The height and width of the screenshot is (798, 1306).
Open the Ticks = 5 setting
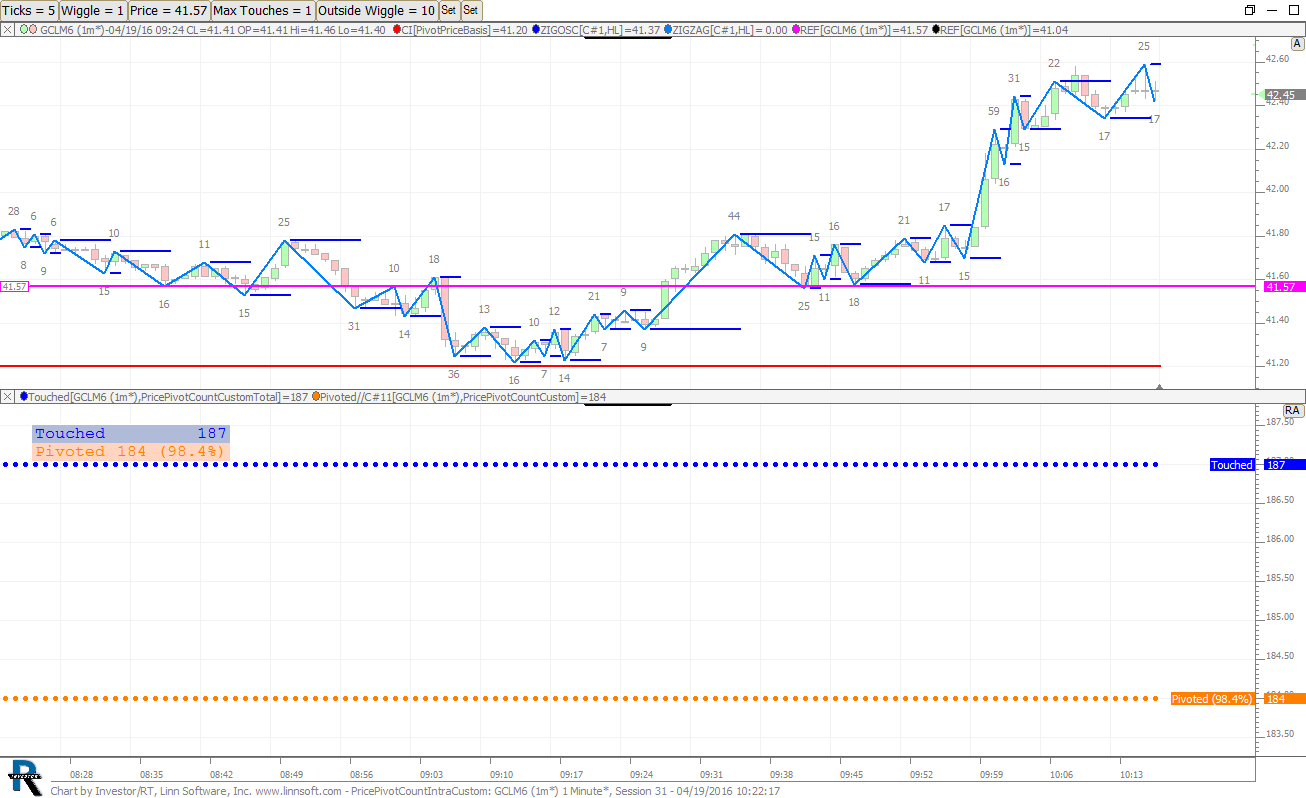pos(29,10)
